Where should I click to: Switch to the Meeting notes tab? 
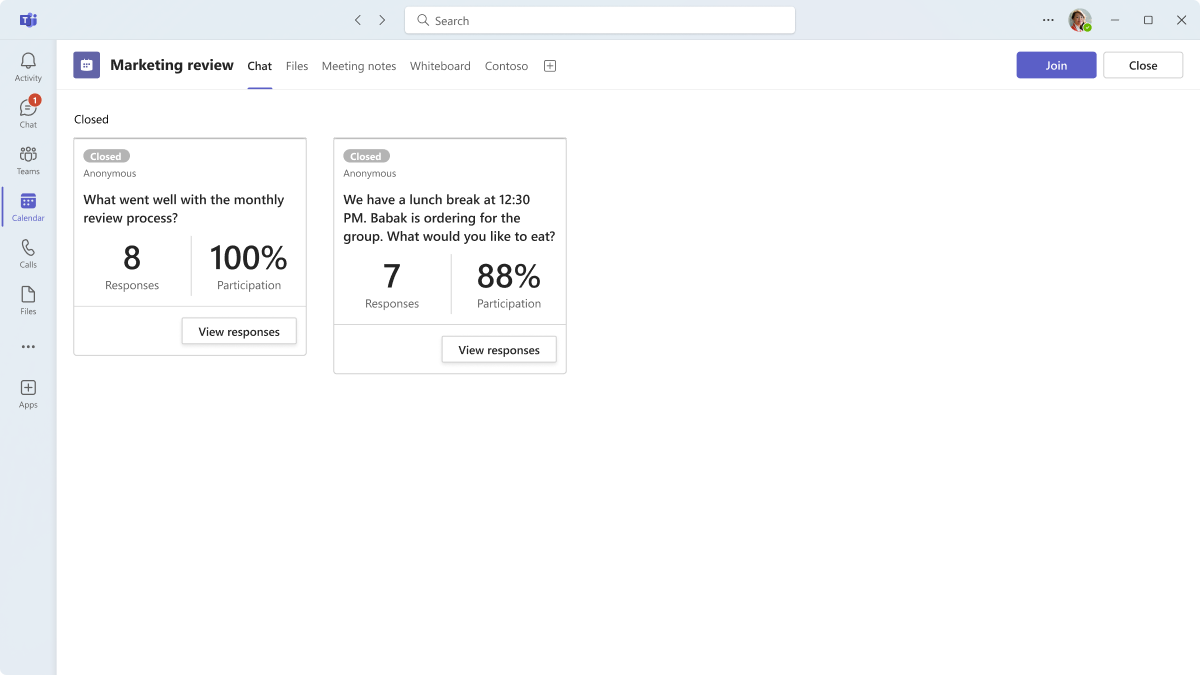click(359, 66)
